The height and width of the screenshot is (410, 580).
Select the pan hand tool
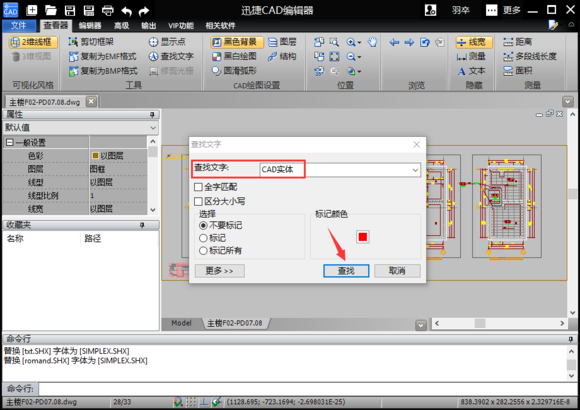(372, 42)
